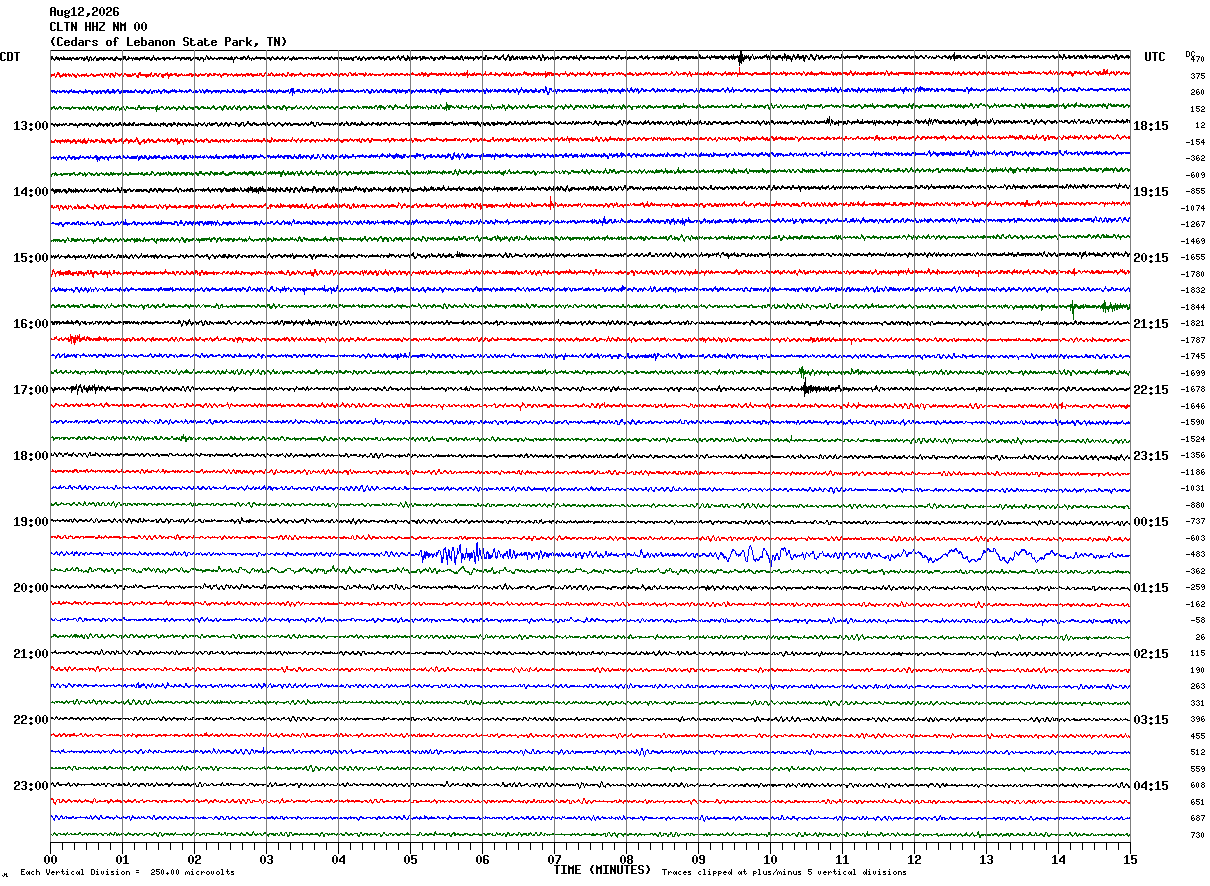Click the 19:00 CDT time label
Viewport: 1210px width, 886px height.
coord(30,522)
